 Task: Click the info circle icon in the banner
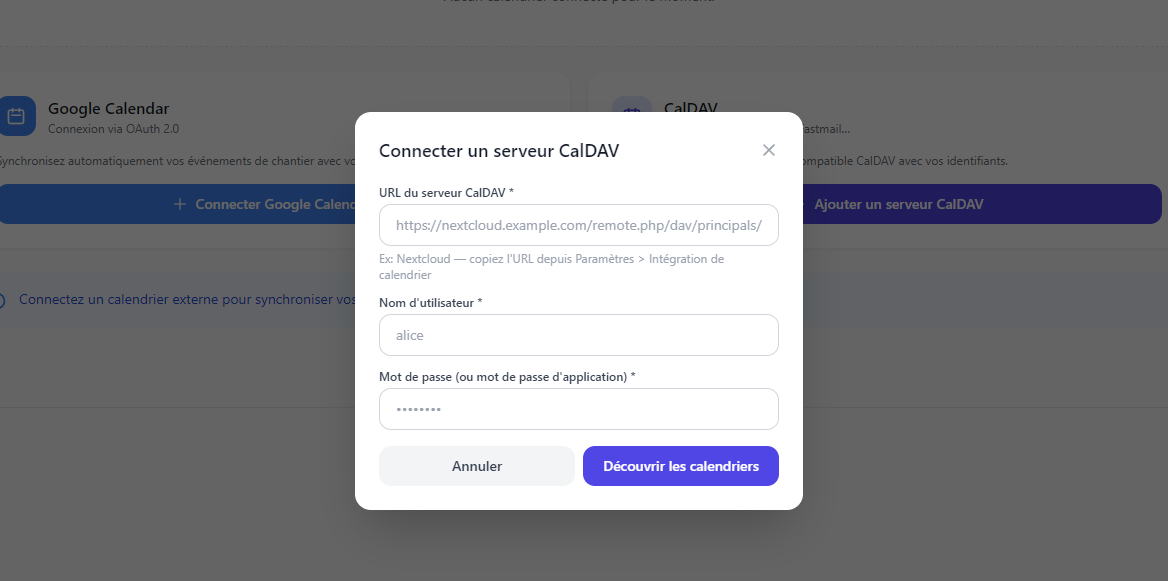[x=2, y=300]
